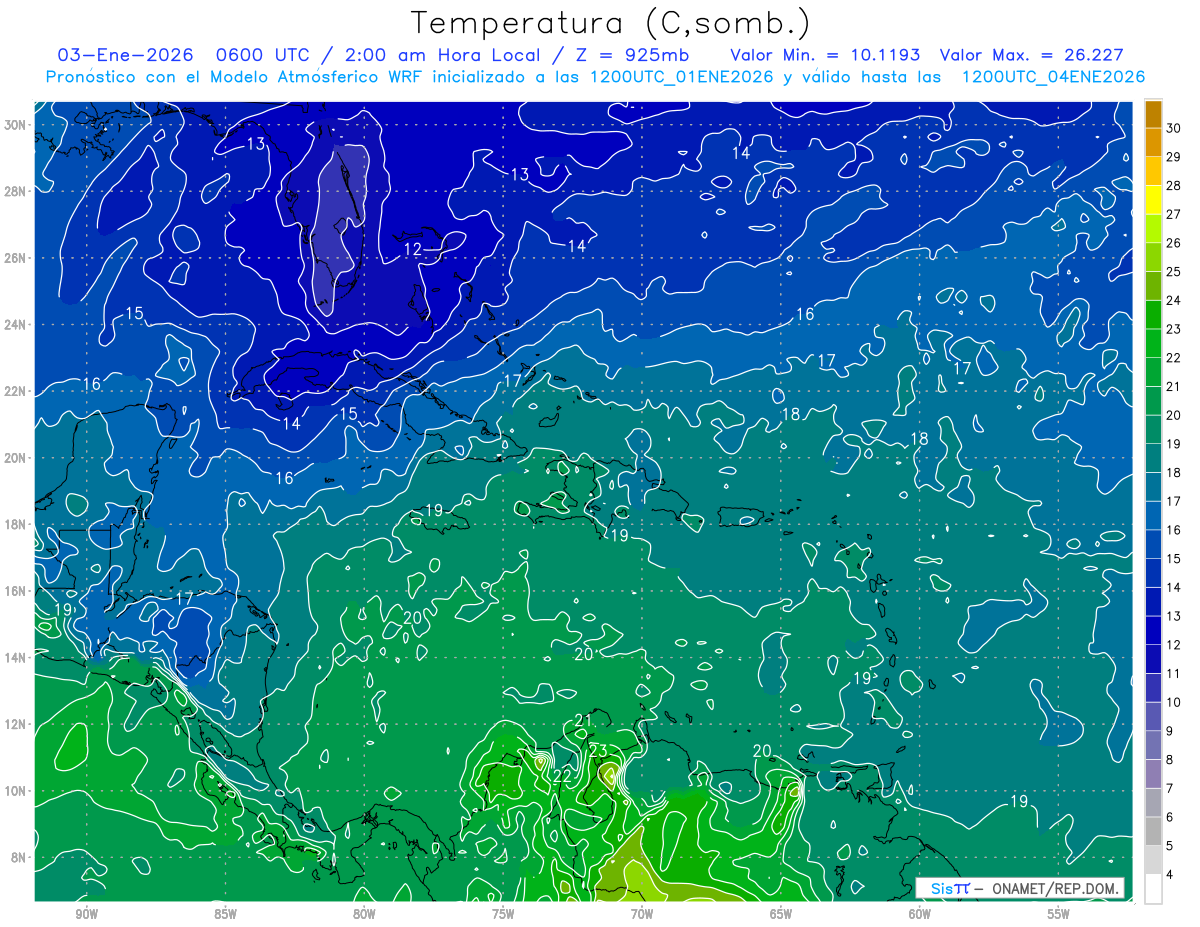Click the legend value 30
Image resolution: width=1200 pixels, height=927 pixels.
click(1173, 128)
